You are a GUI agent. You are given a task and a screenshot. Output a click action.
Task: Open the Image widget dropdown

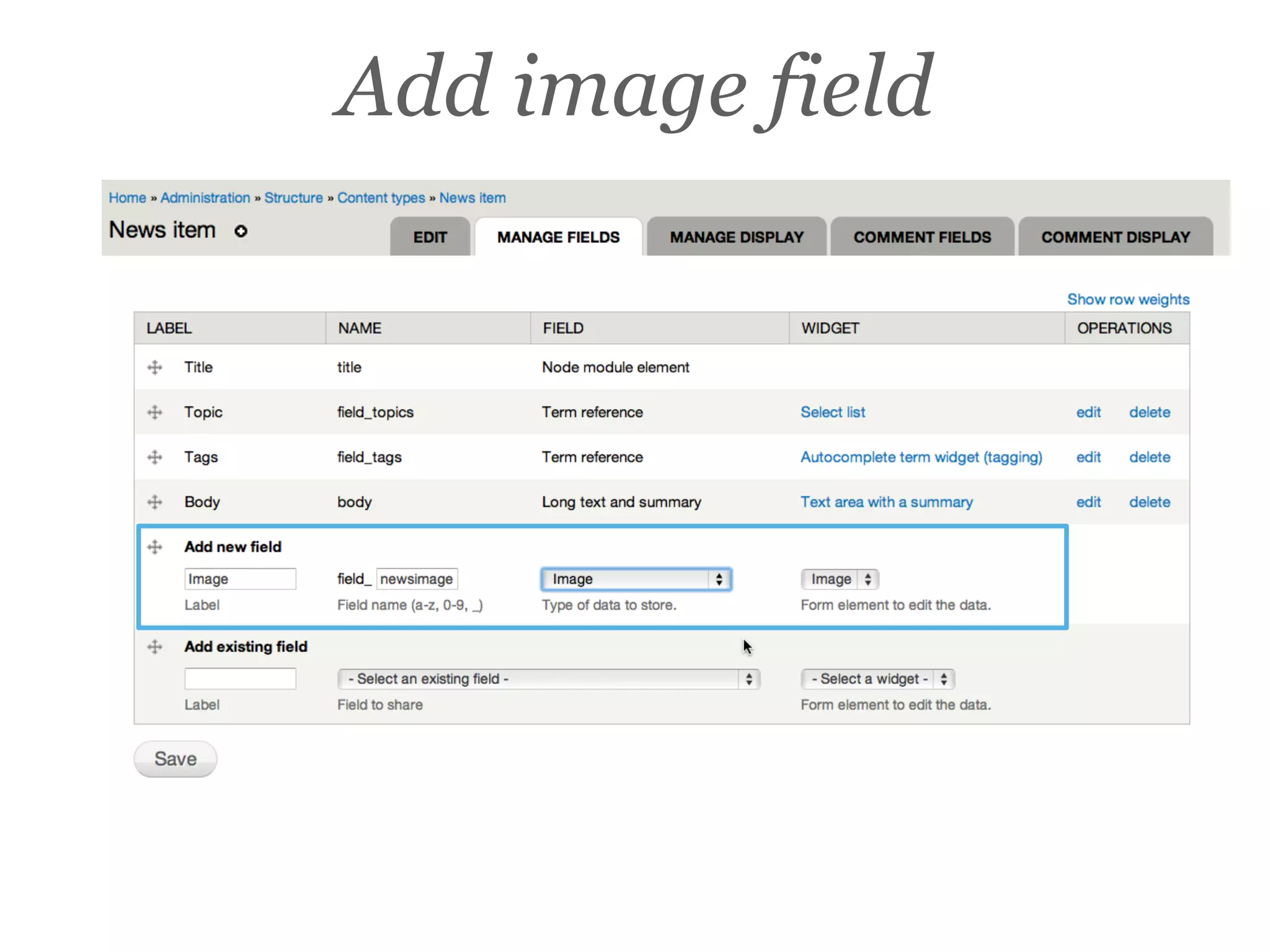(x=840, y=579)
